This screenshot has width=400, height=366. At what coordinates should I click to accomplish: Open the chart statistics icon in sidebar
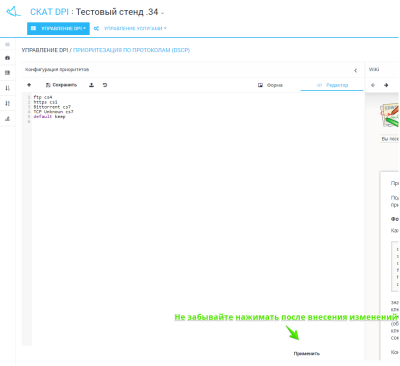coord(8,119)
